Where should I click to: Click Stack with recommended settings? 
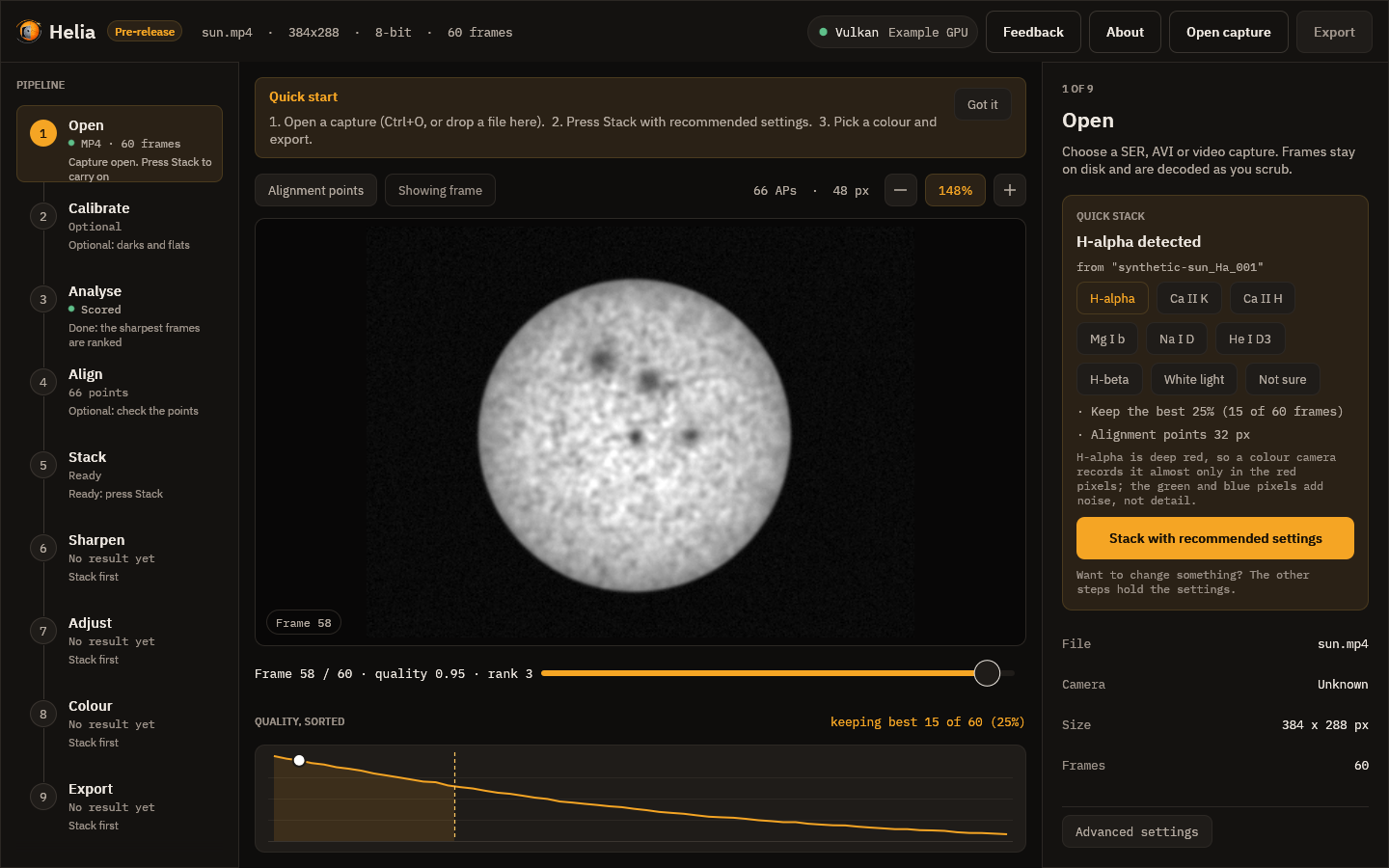pos(1215,538)
